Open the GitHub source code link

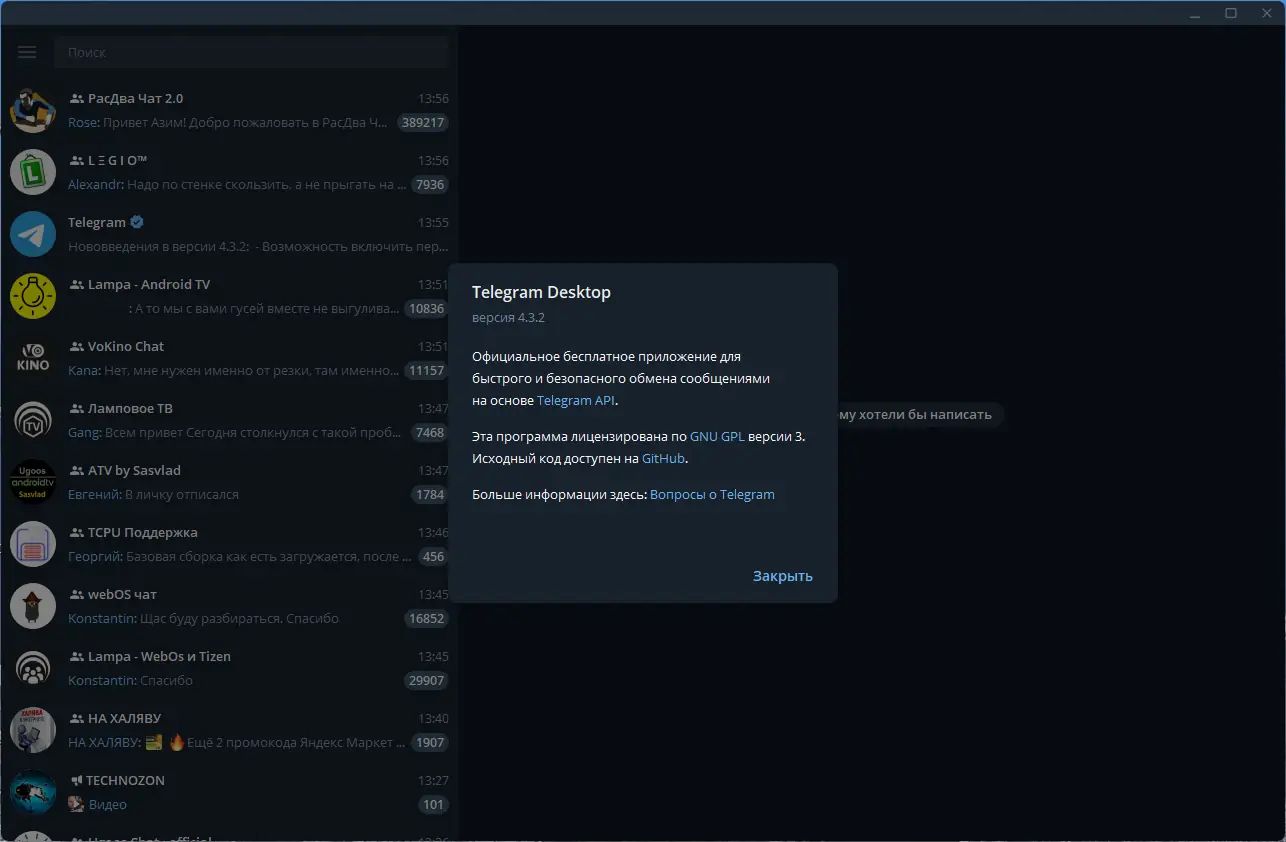tap(664, 458)
